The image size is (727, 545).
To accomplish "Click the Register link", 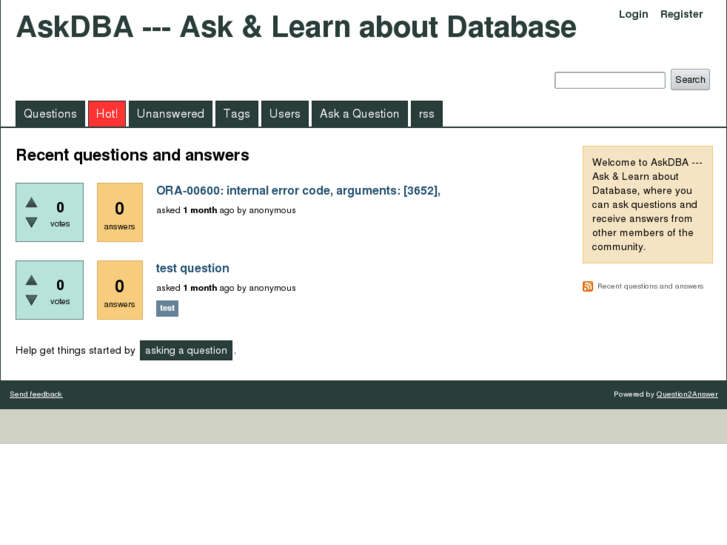I will pyautogui.click(x=681, y=14).
